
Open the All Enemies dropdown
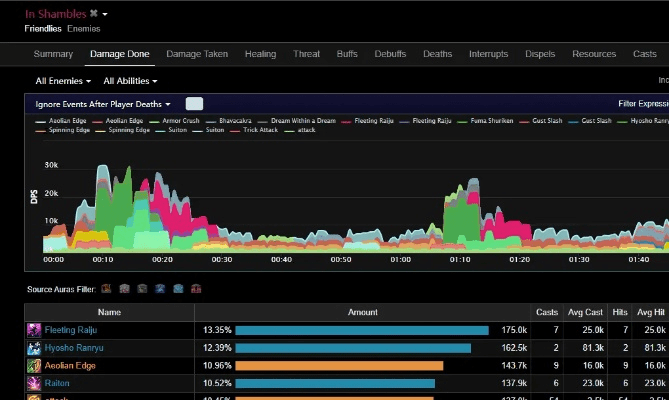tap(63, 81)
